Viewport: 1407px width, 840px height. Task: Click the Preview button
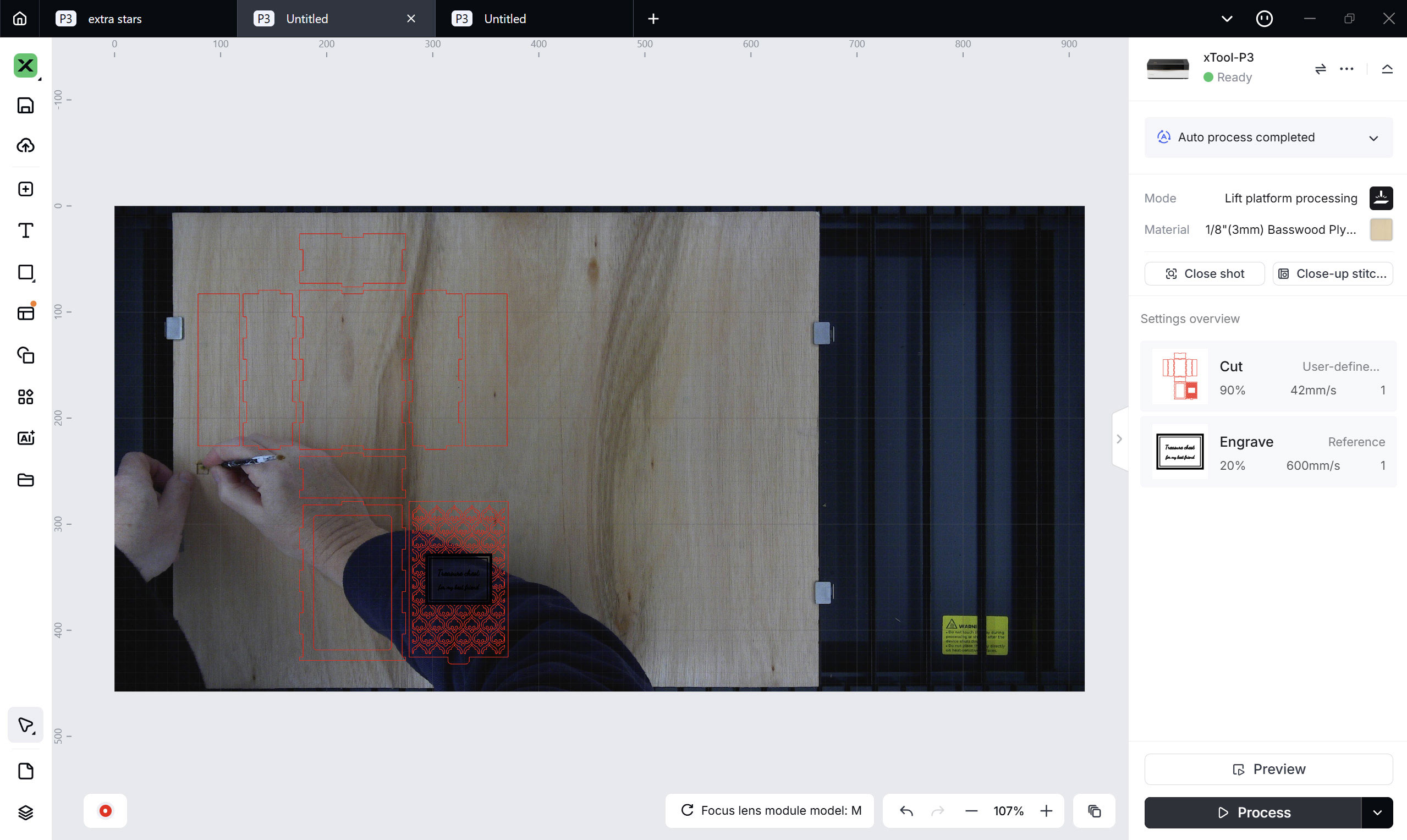pyautogui.click(x=1268, y=768)
